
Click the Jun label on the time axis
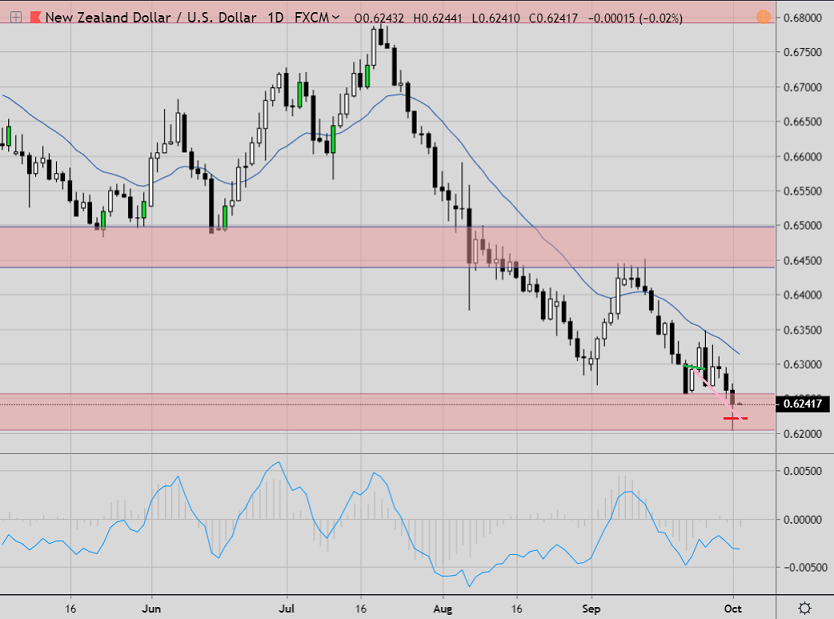coord(152,609)
